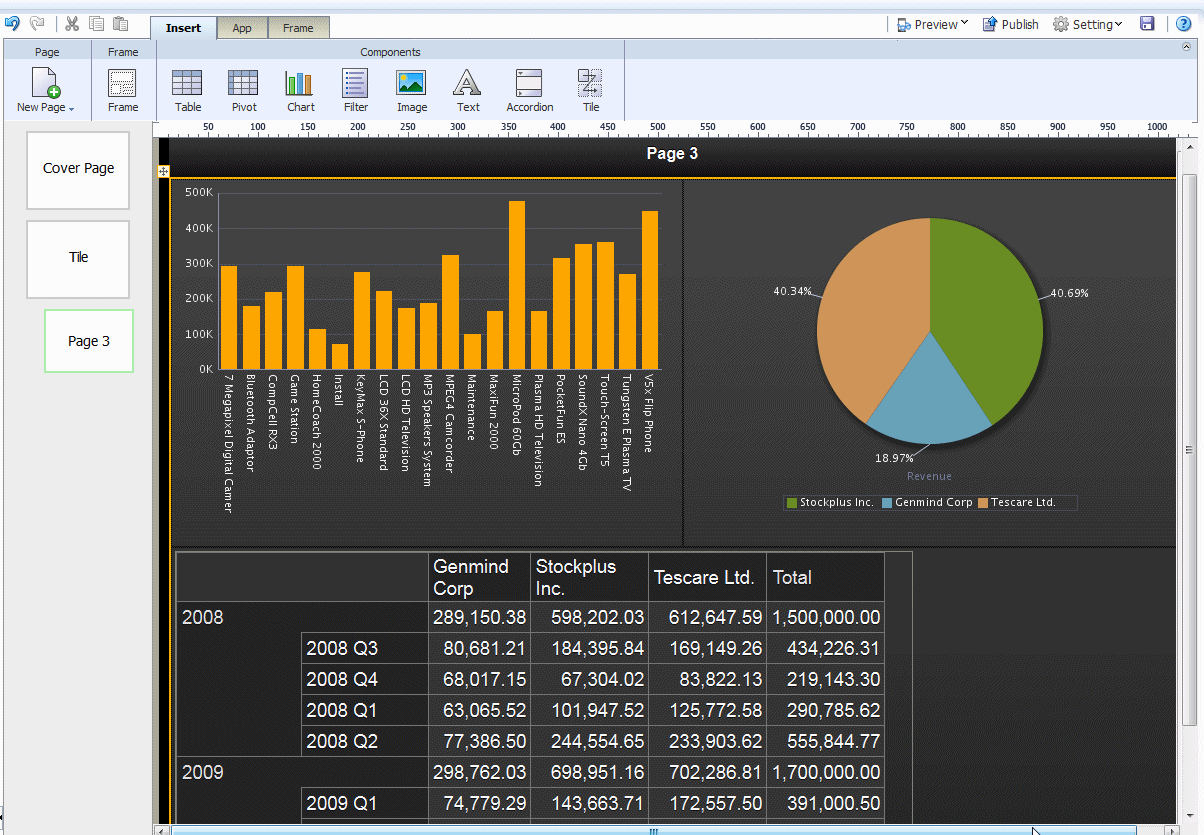Insert an Image component
Image resolution: width=1204 pixels, height=835 pixels.
click(411, 91)
